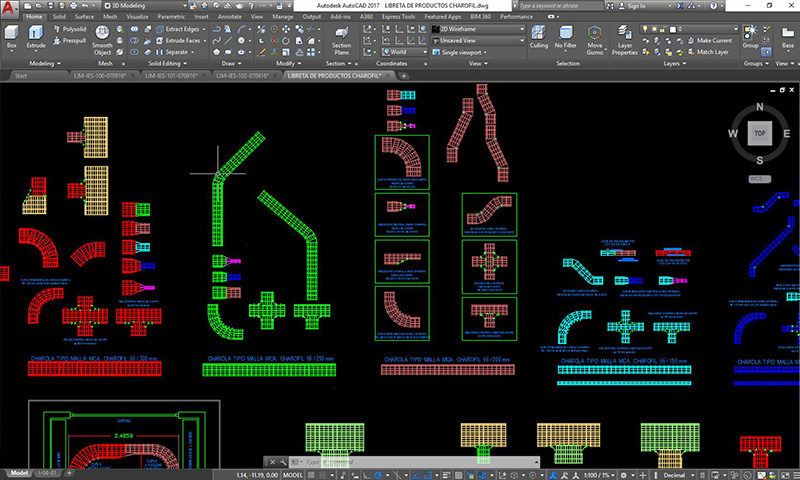Toggle the drawing grid display in status bar
Image resolution: width=800 pixels, height=480 pixels.
pyautogui.click(x=311, y=475)
